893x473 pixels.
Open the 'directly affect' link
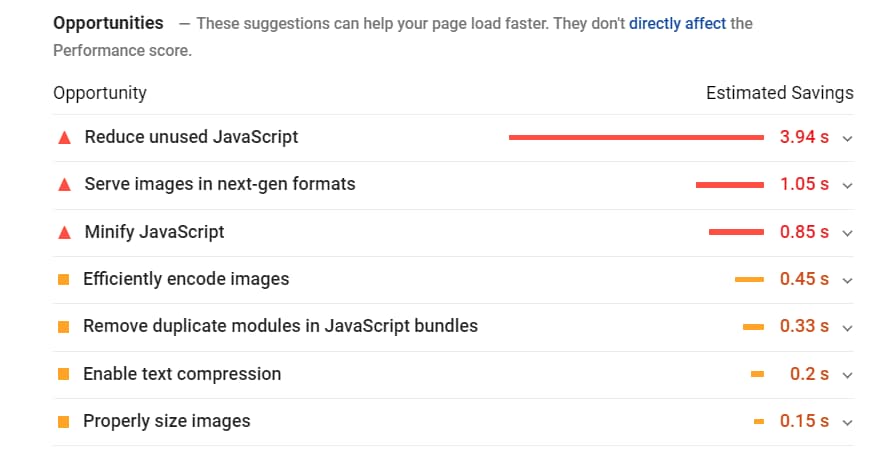(x=677, y=23)
